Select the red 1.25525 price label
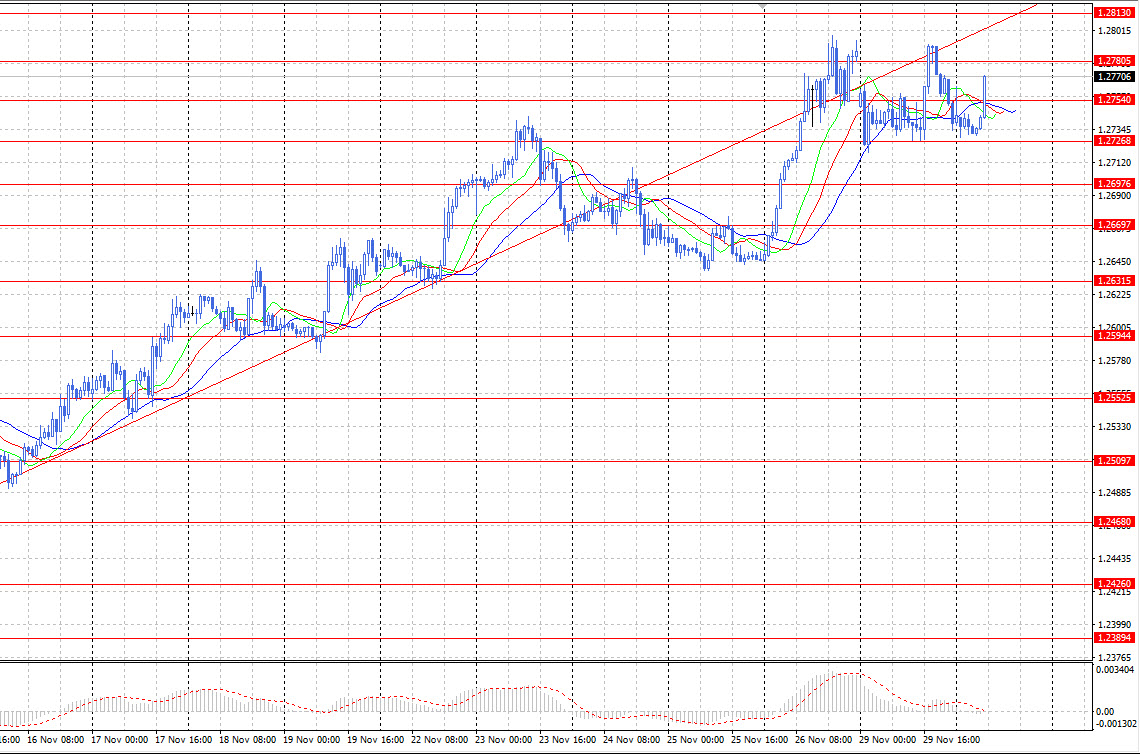1140x754 pixels. 1114,398
